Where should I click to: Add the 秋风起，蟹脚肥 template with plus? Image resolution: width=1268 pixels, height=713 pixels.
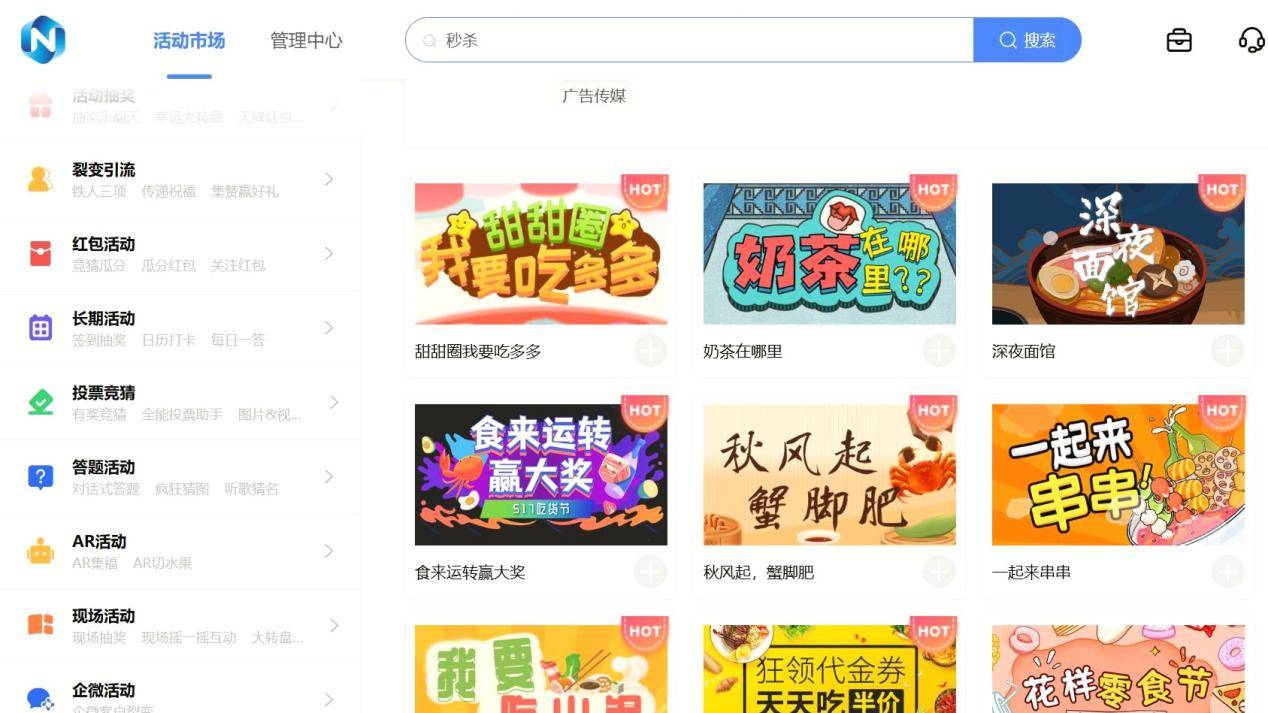coord(939,572)
